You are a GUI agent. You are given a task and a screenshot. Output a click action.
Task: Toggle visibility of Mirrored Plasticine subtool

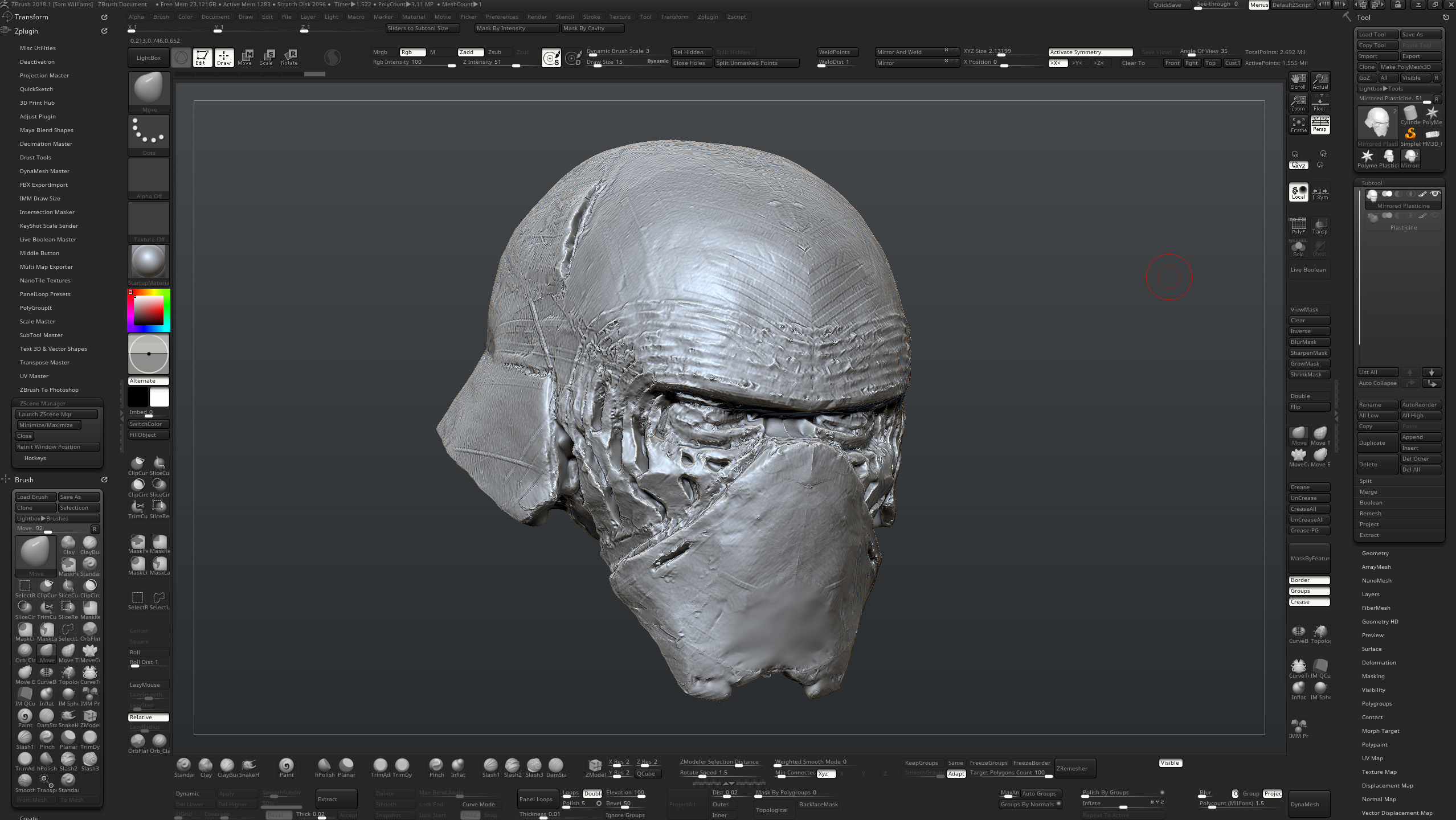1435,194
